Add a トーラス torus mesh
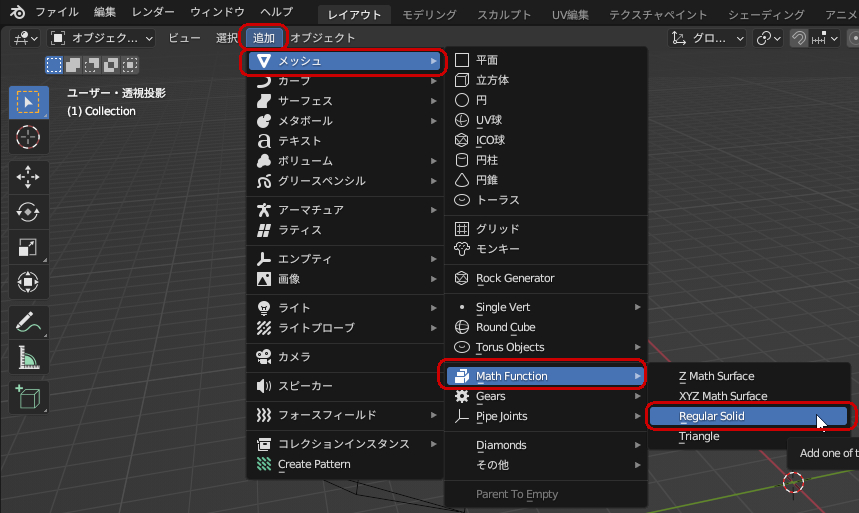859x513 pixels. coord(546,200)
